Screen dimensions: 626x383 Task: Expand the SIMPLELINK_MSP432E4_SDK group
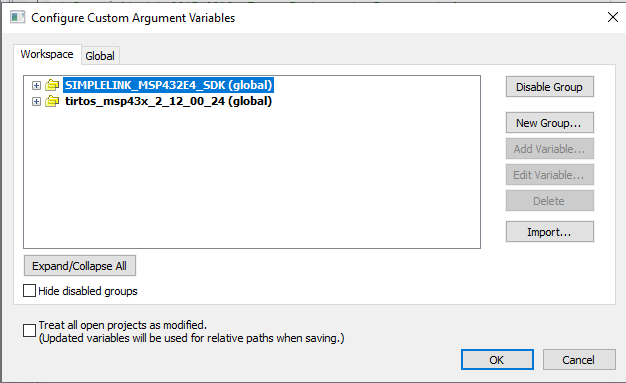(x=36, y=85)
